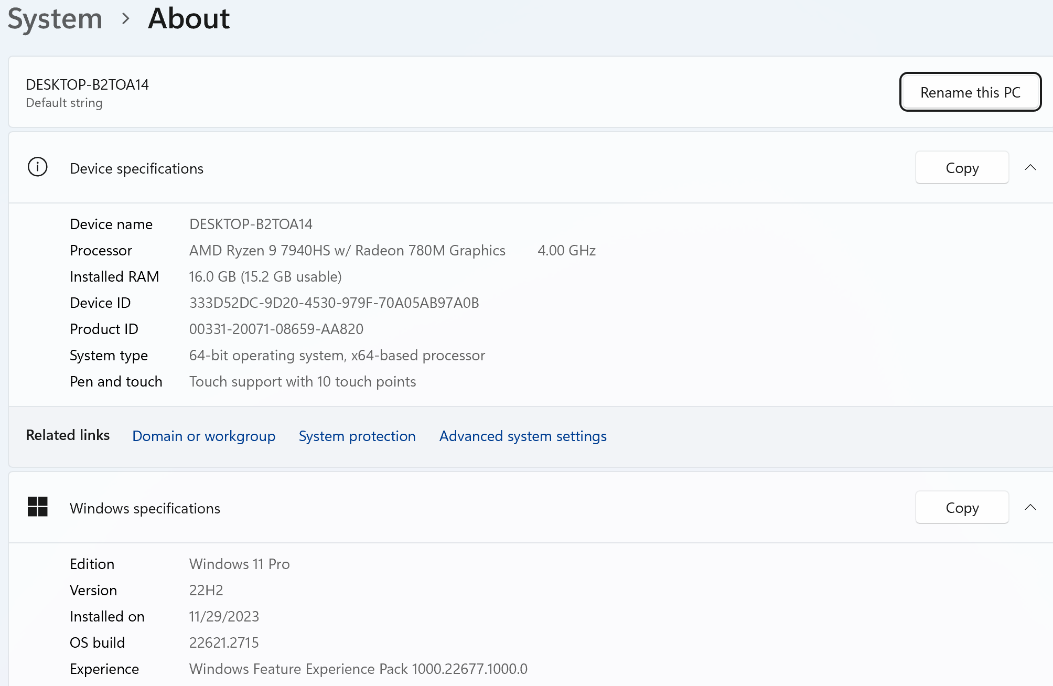Go back to System breadcrumb
Screen dimensions: 1053x686
[x=54, y=19]
